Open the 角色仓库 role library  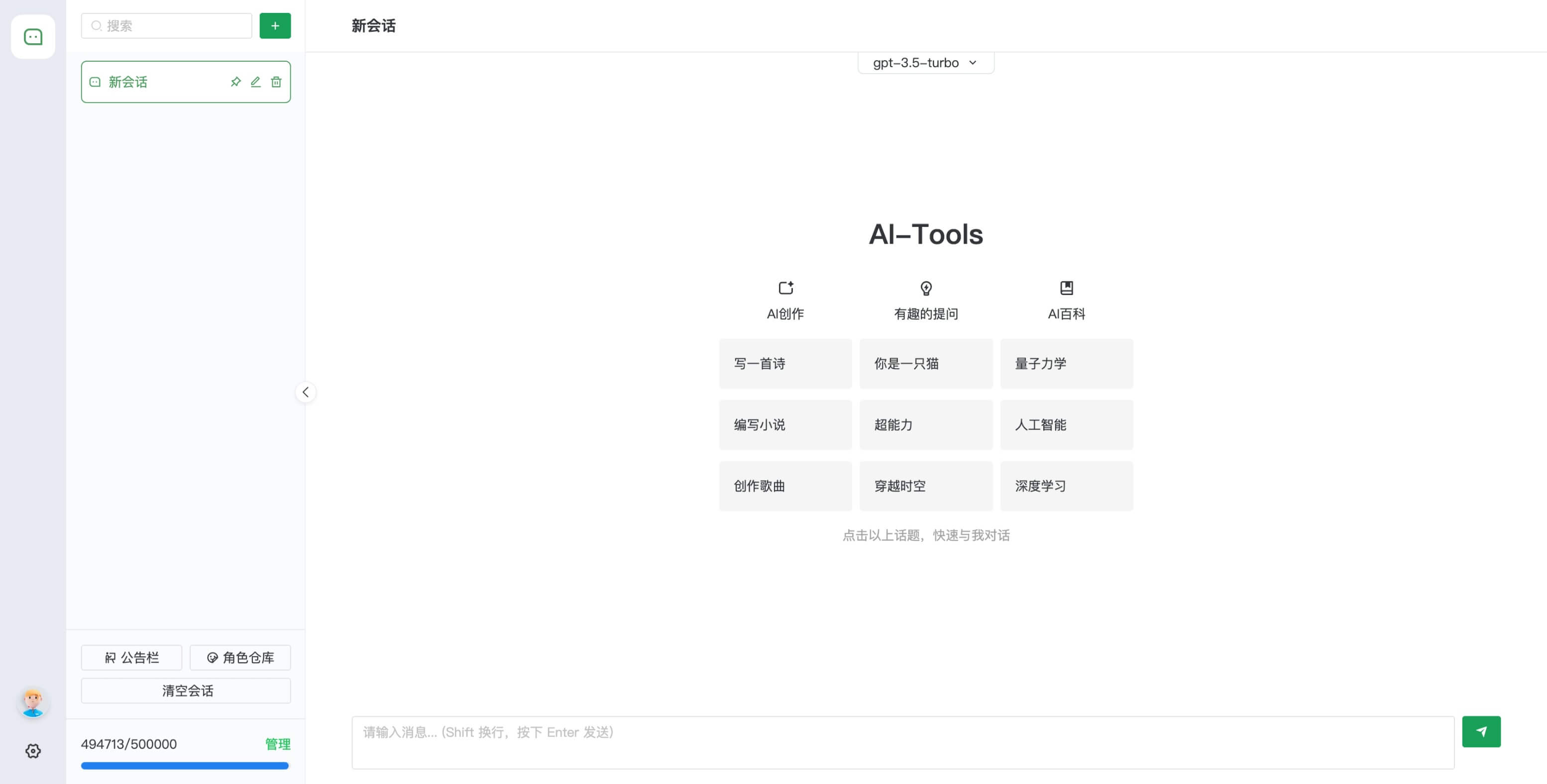pos(240,657)
